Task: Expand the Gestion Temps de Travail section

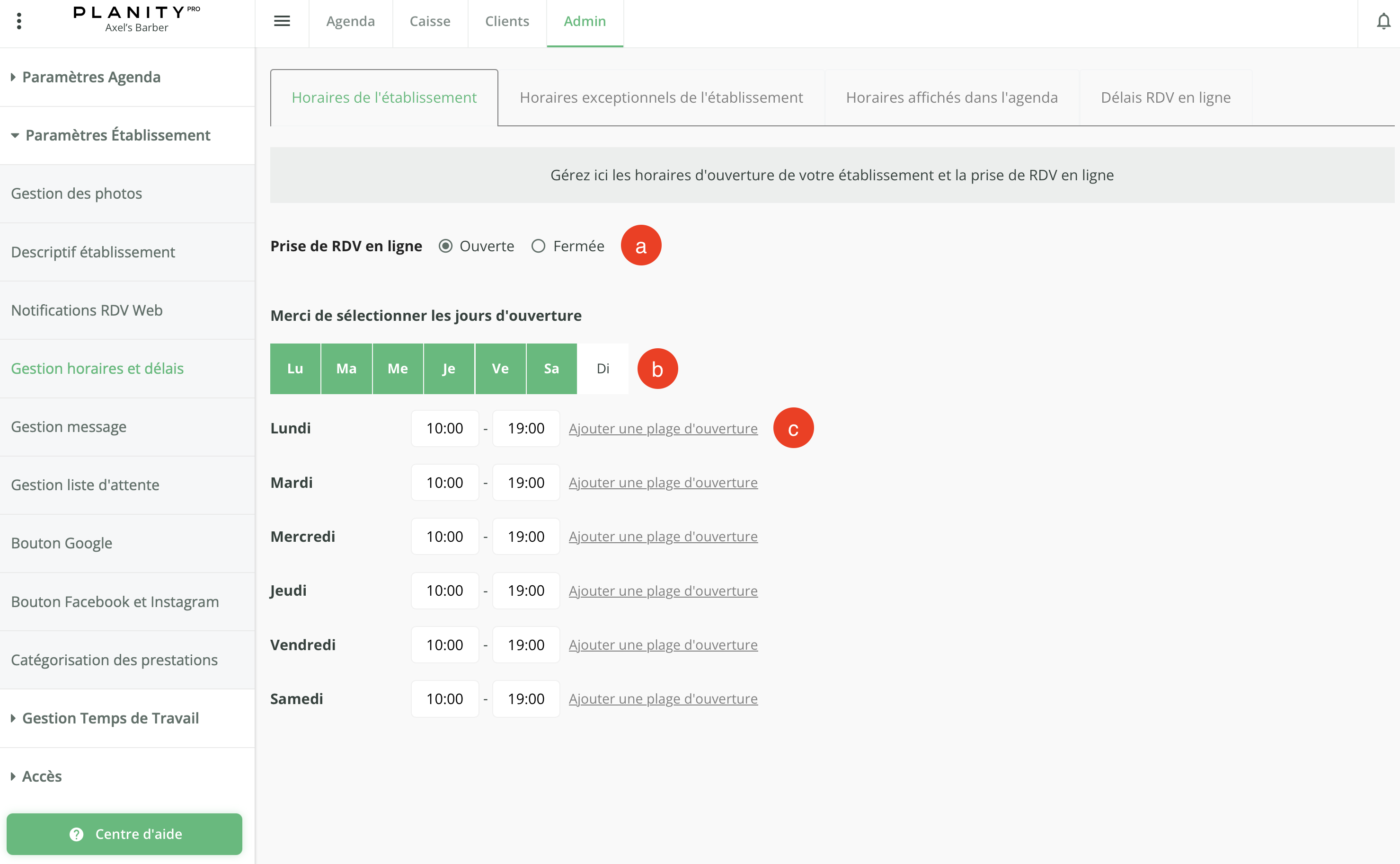Action: pyautogui.click(x=110, y=718)
